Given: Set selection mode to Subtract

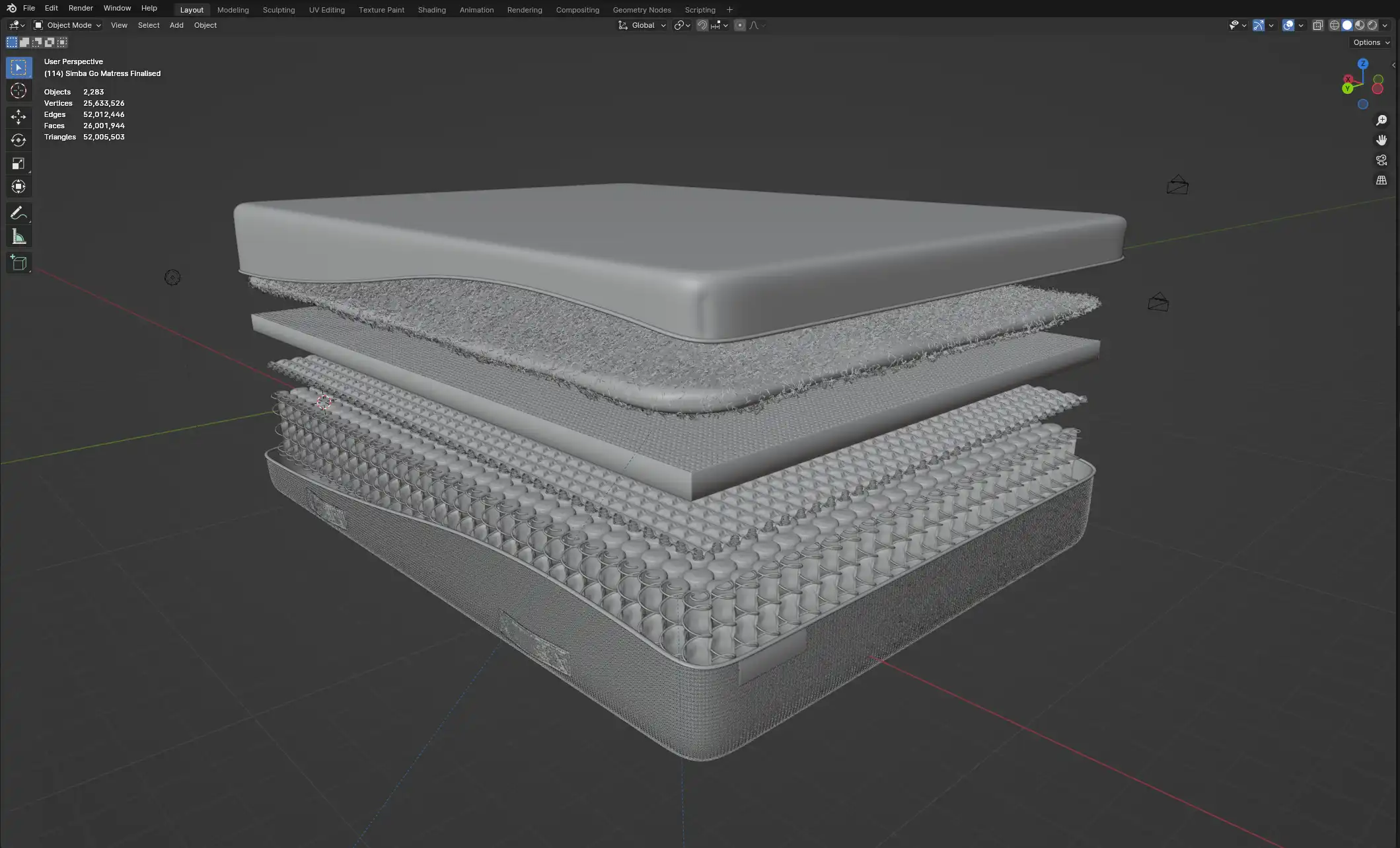Looking at the screenshot, I should pos(37,42).
